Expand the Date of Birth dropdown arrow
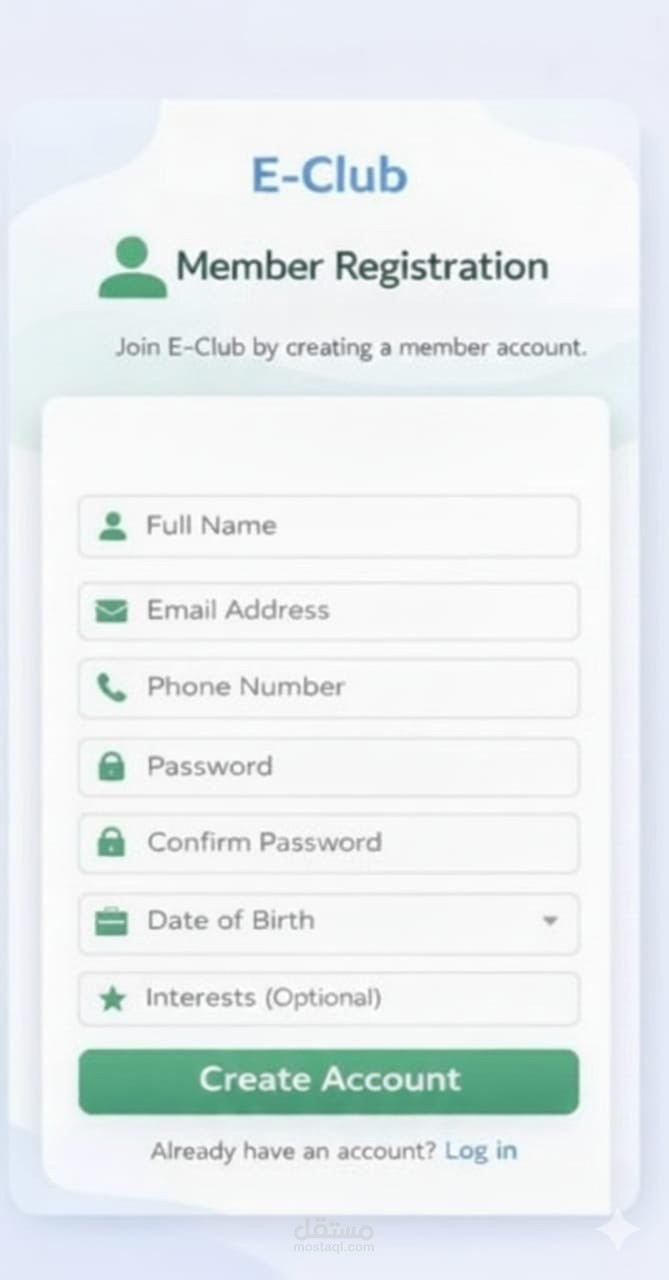 click(x=549, y=920)
